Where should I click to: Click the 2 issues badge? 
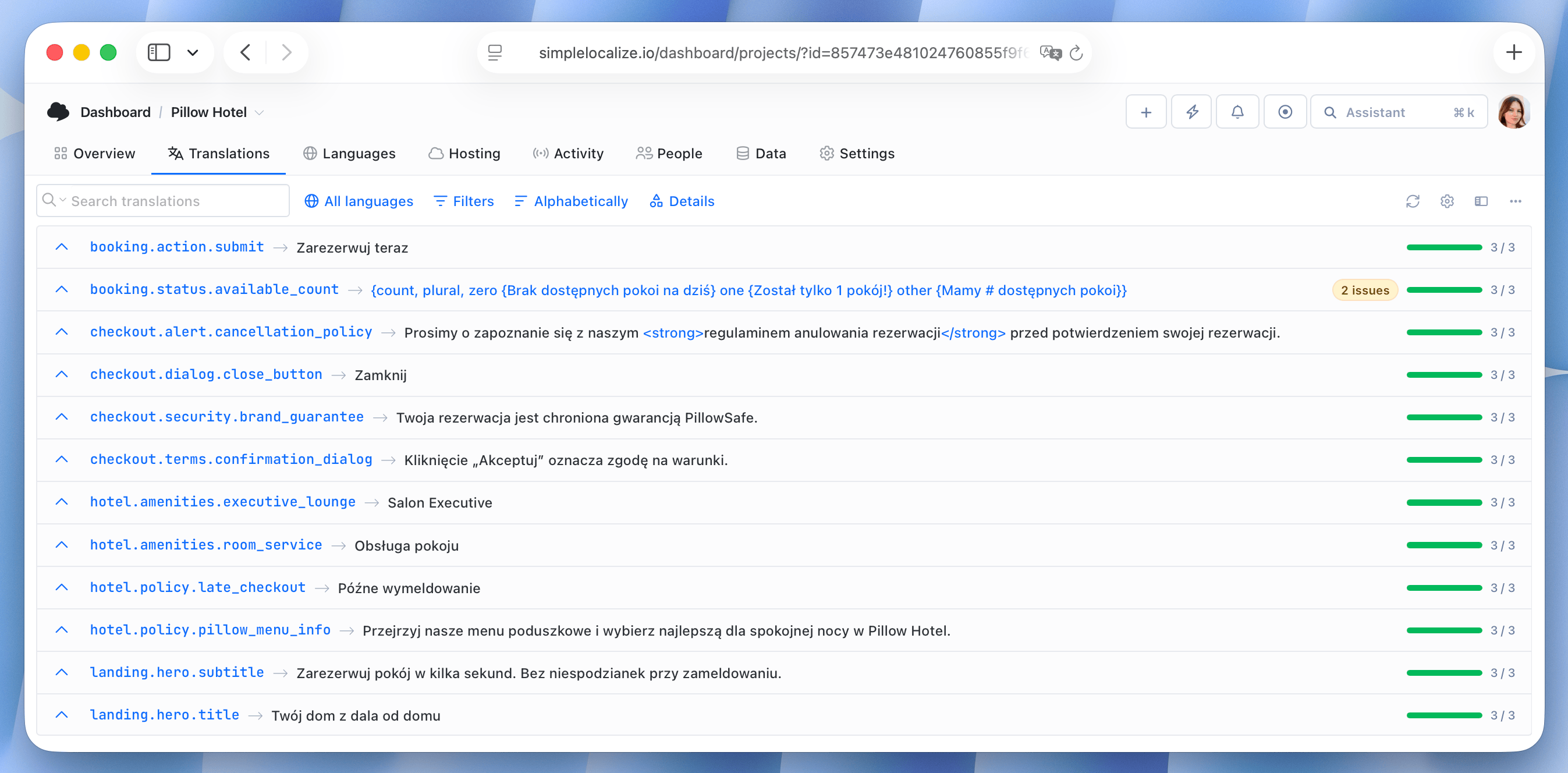click(x=1365, y=290)
